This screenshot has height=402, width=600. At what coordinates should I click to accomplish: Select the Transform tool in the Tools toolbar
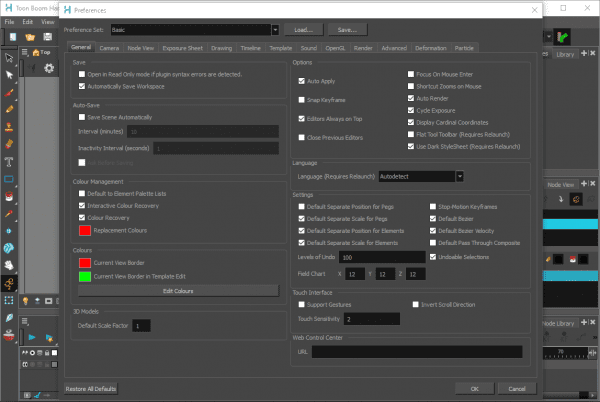tap(9, 57)
